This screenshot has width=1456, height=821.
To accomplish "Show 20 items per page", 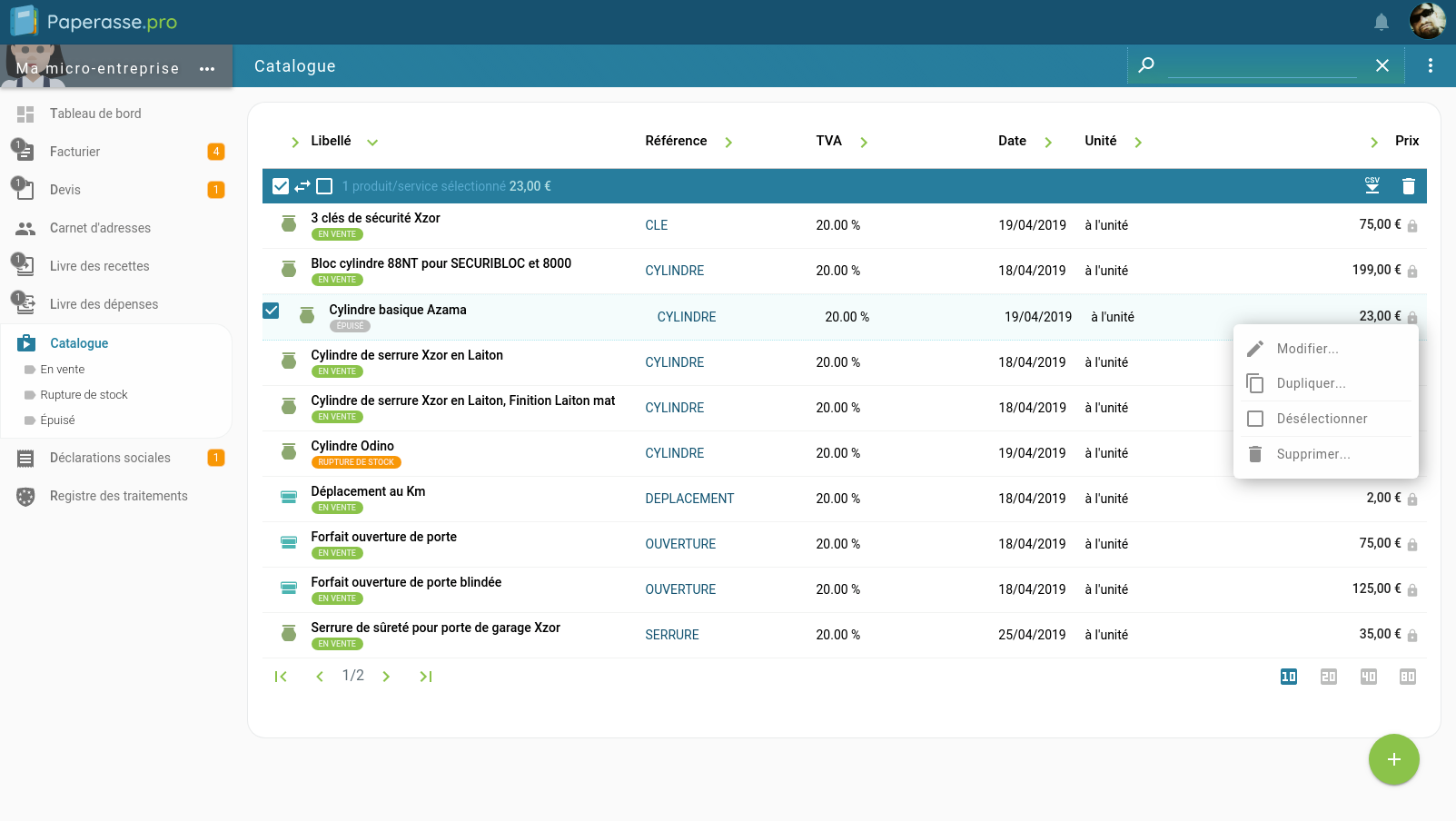I will [1328, 677].
